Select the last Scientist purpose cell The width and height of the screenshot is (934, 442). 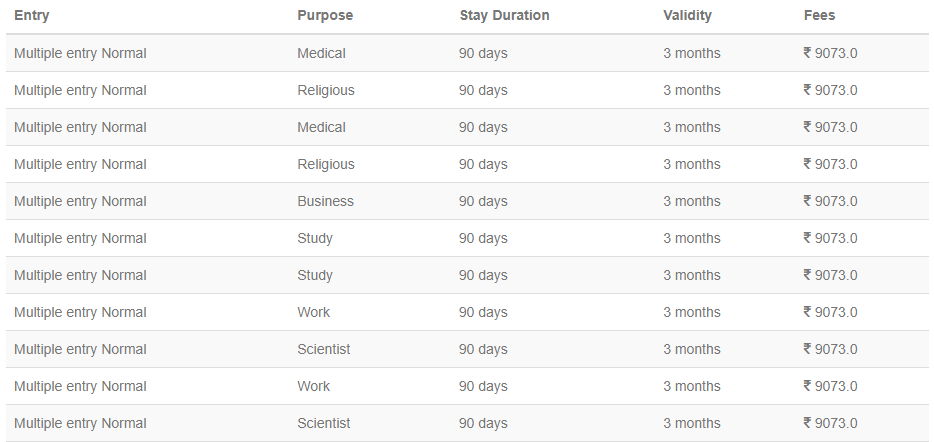click(323, 423)
